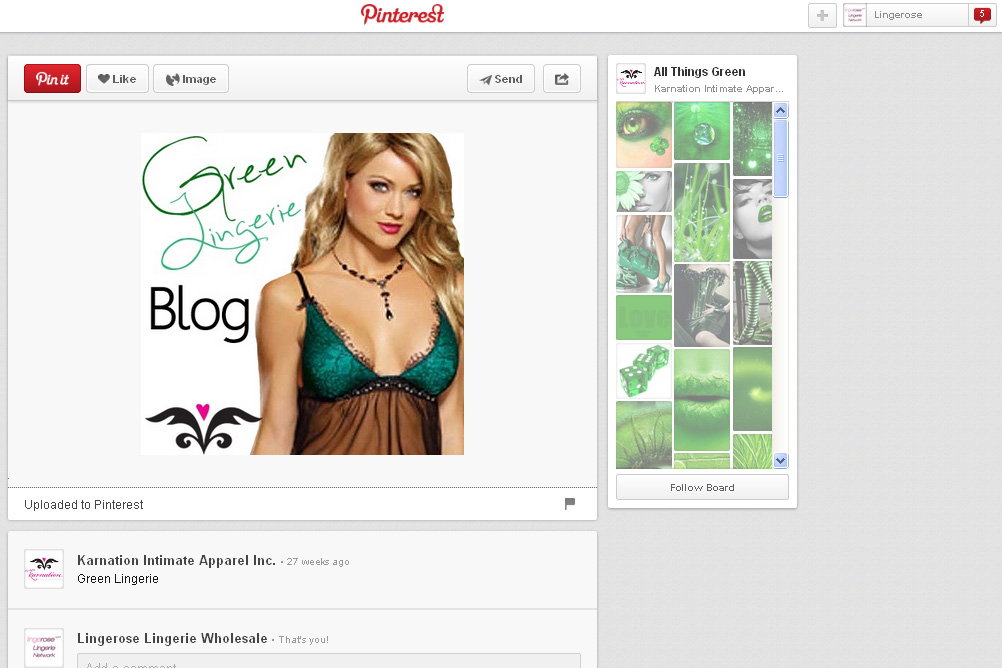Open the Karnation Intimate Apparel Inc. profile link

tap(176, 561)
